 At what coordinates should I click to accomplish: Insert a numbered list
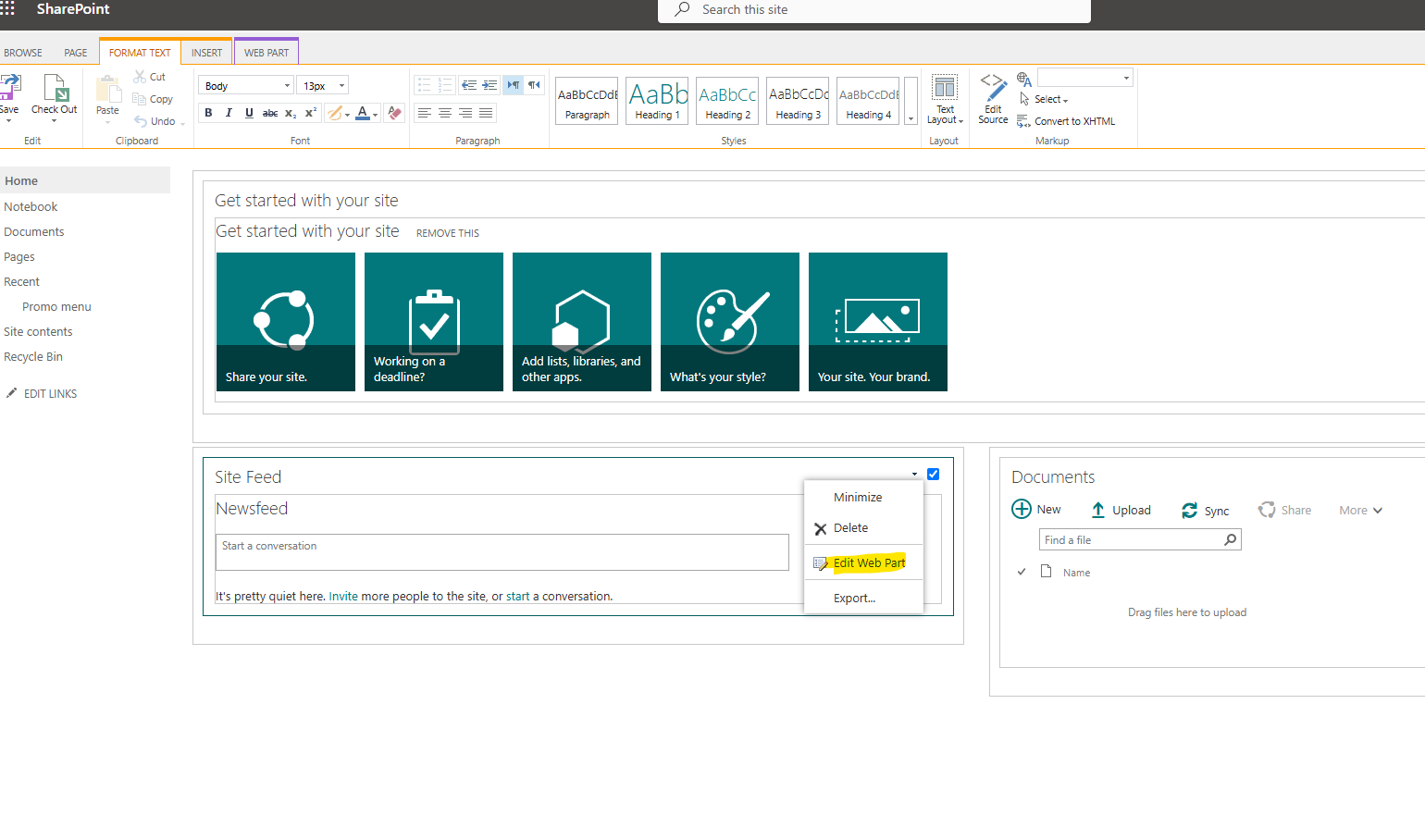(445, 85)
